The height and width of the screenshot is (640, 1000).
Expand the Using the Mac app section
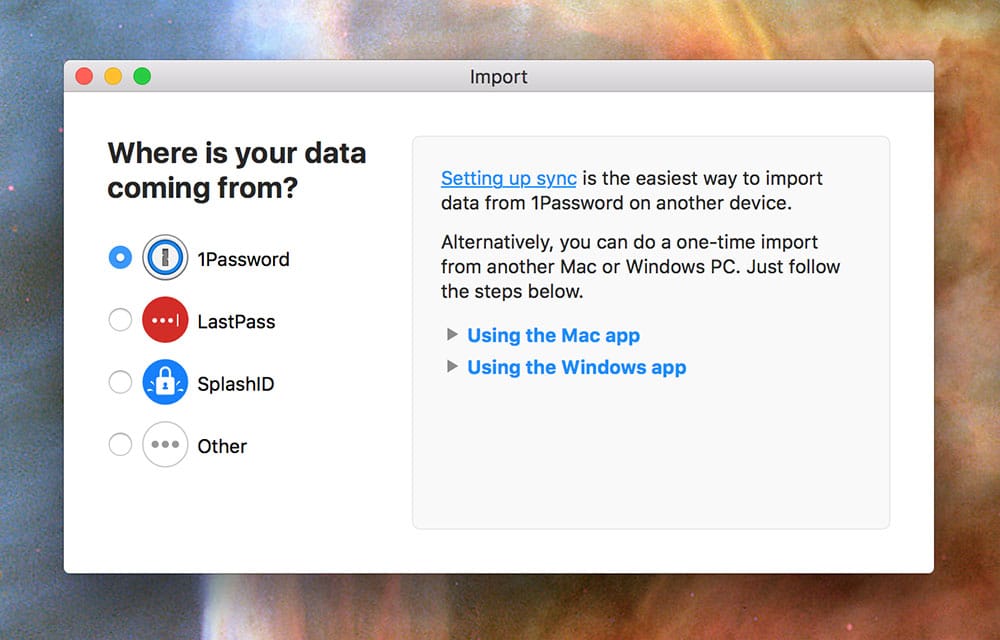pyautogui.click(x=553, y=335)
